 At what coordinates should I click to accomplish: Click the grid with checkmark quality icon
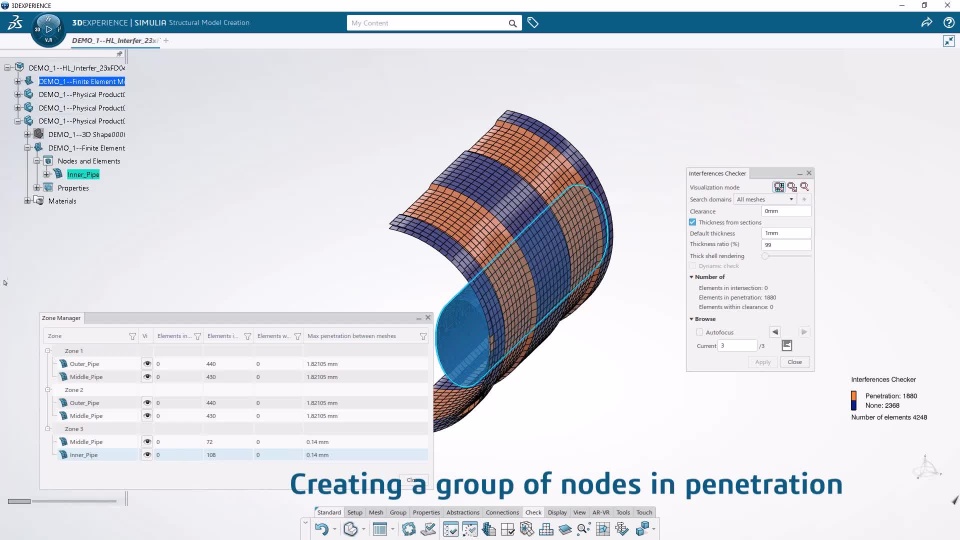pyautogui.click(x=508, y=529)
